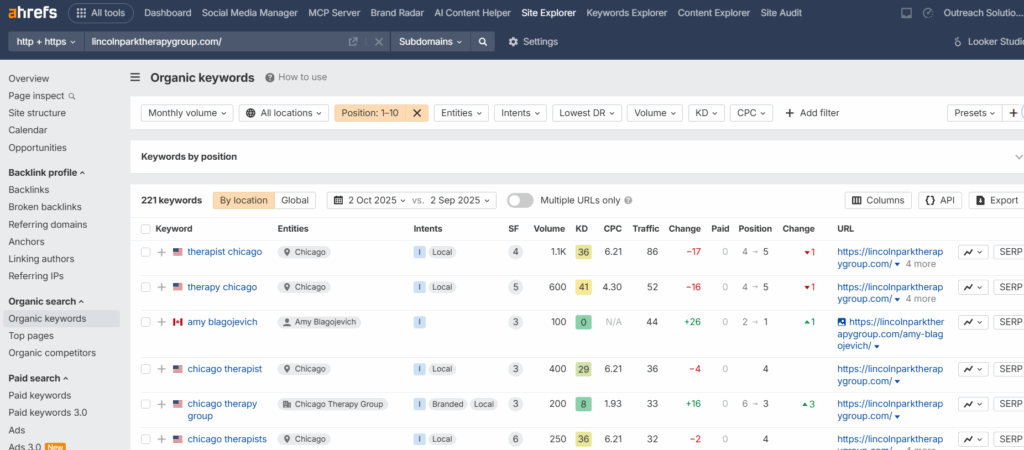
Task: Add chicago therapy group keyword with plus icon
Action: point(161,404)
